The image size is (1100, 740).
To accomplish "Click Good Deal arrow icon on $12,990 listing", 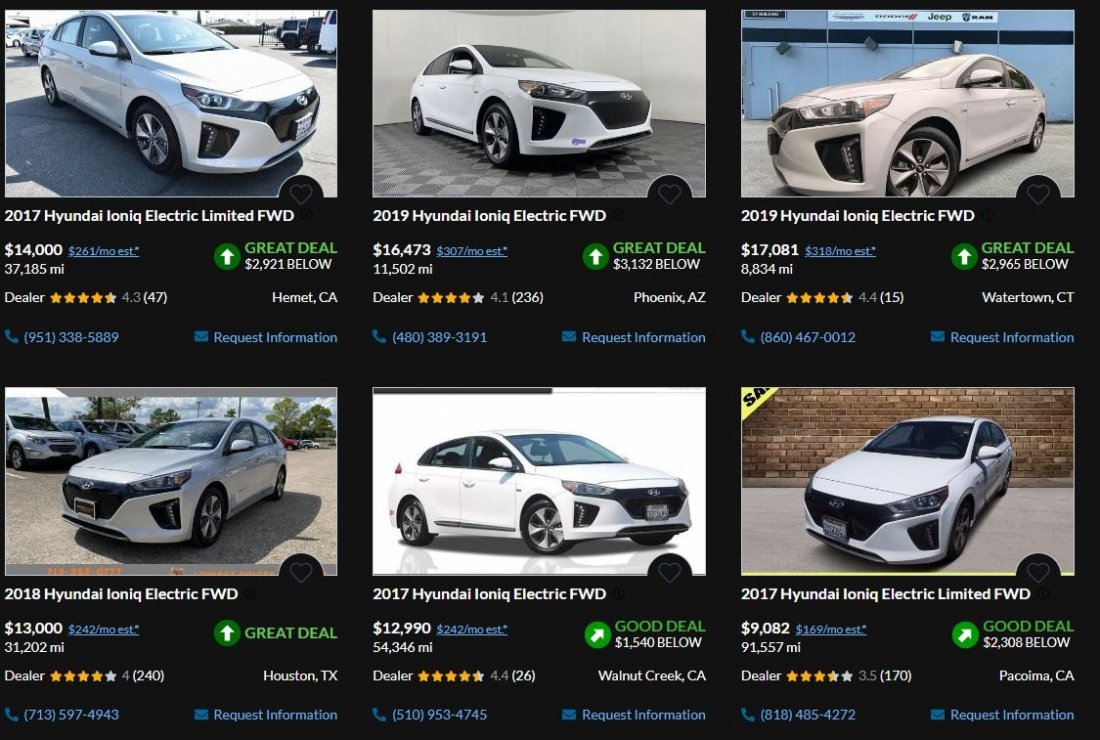I will coord(596,634).
